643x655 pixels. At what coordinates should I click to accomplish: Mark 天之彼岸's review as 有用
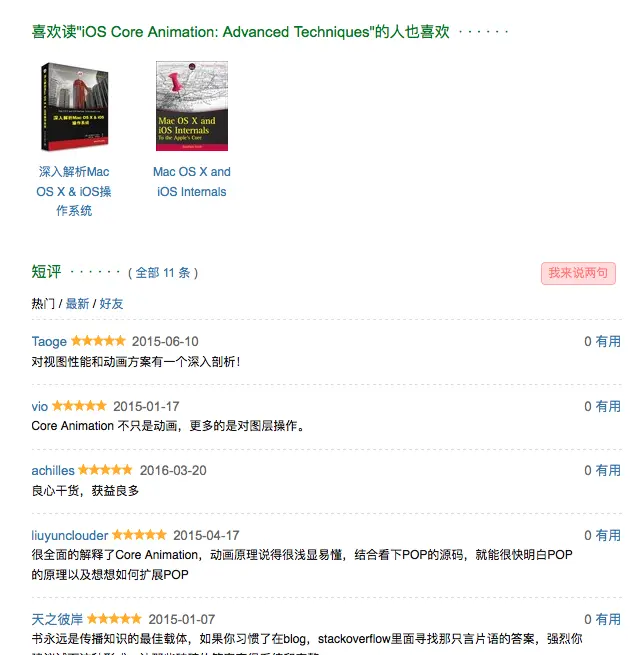[608, 619]
